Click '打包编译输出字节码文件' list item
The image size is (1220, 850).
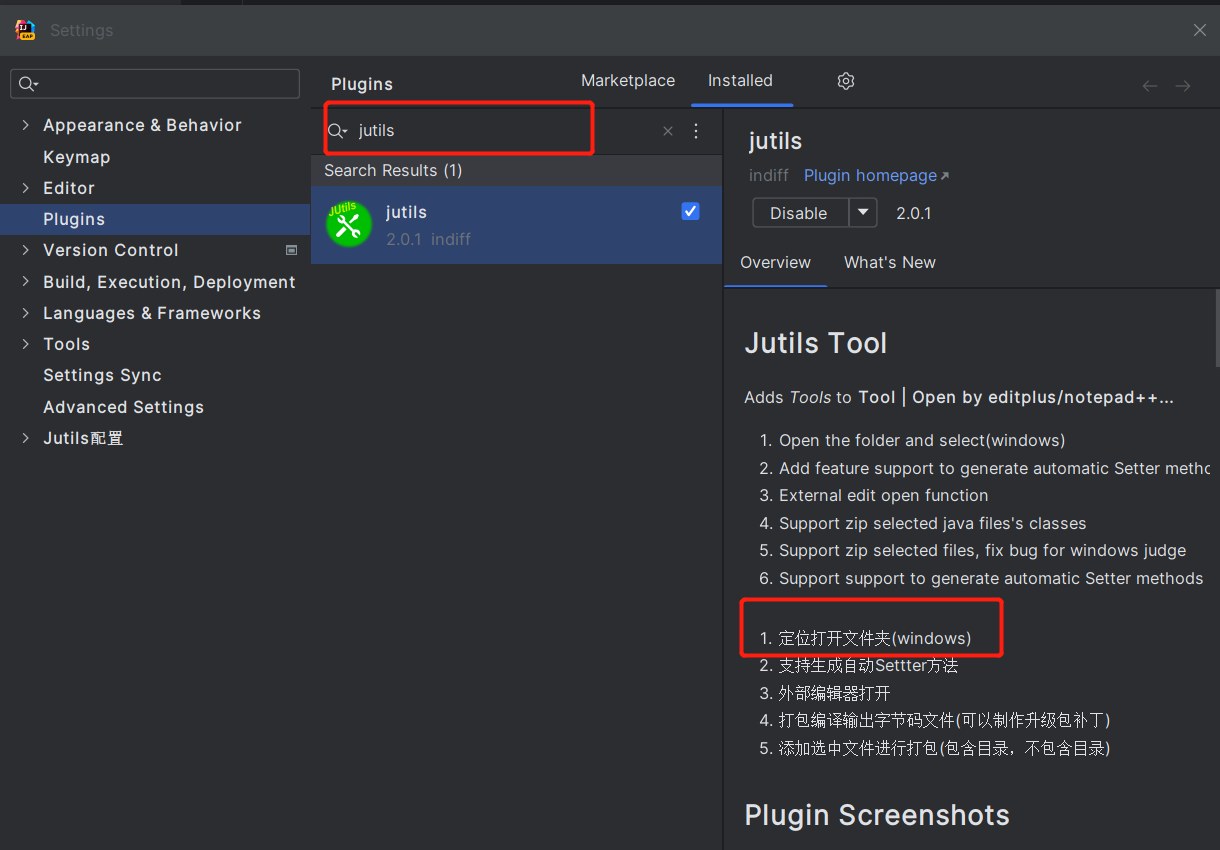945,721
